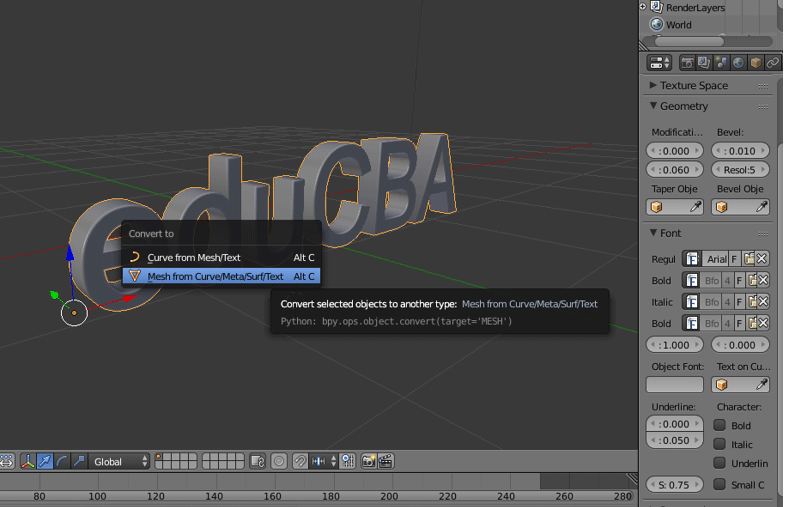Click the font size 1.000 field
This screenshot has width=786, height=507.
pos(675,345)
